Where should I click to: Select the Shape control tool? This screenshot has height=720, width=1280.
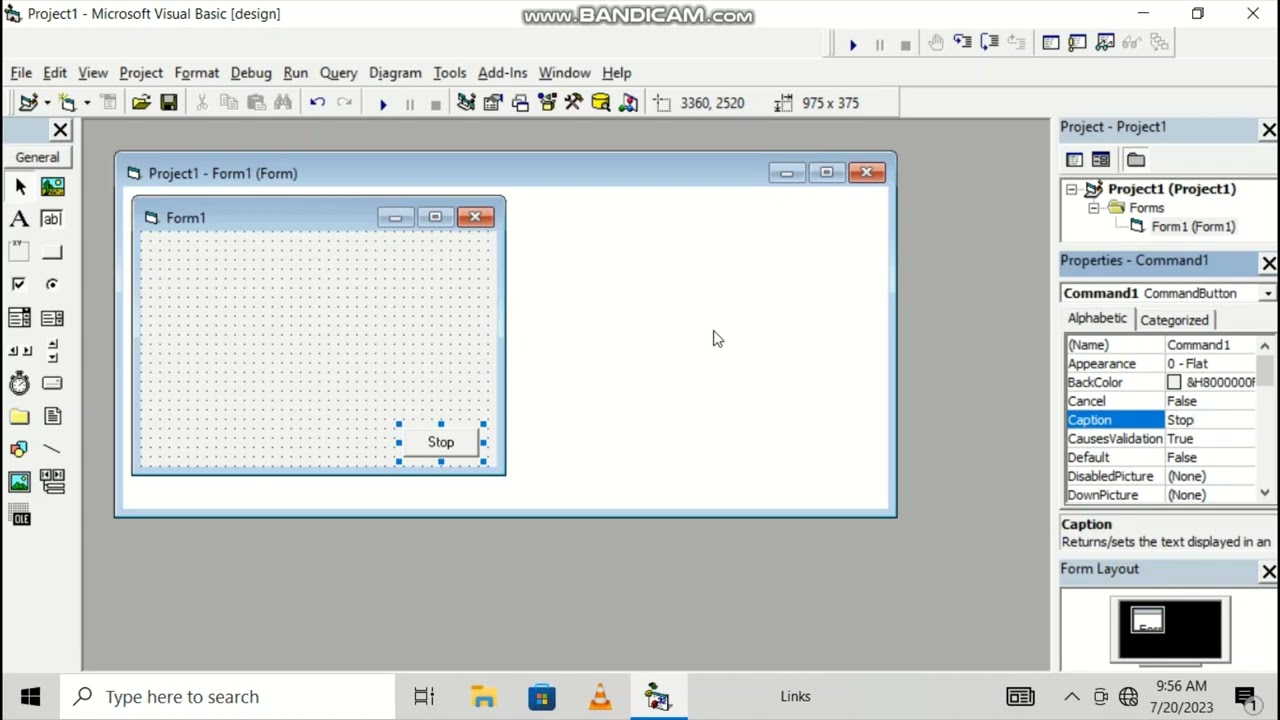click(19, 449)
